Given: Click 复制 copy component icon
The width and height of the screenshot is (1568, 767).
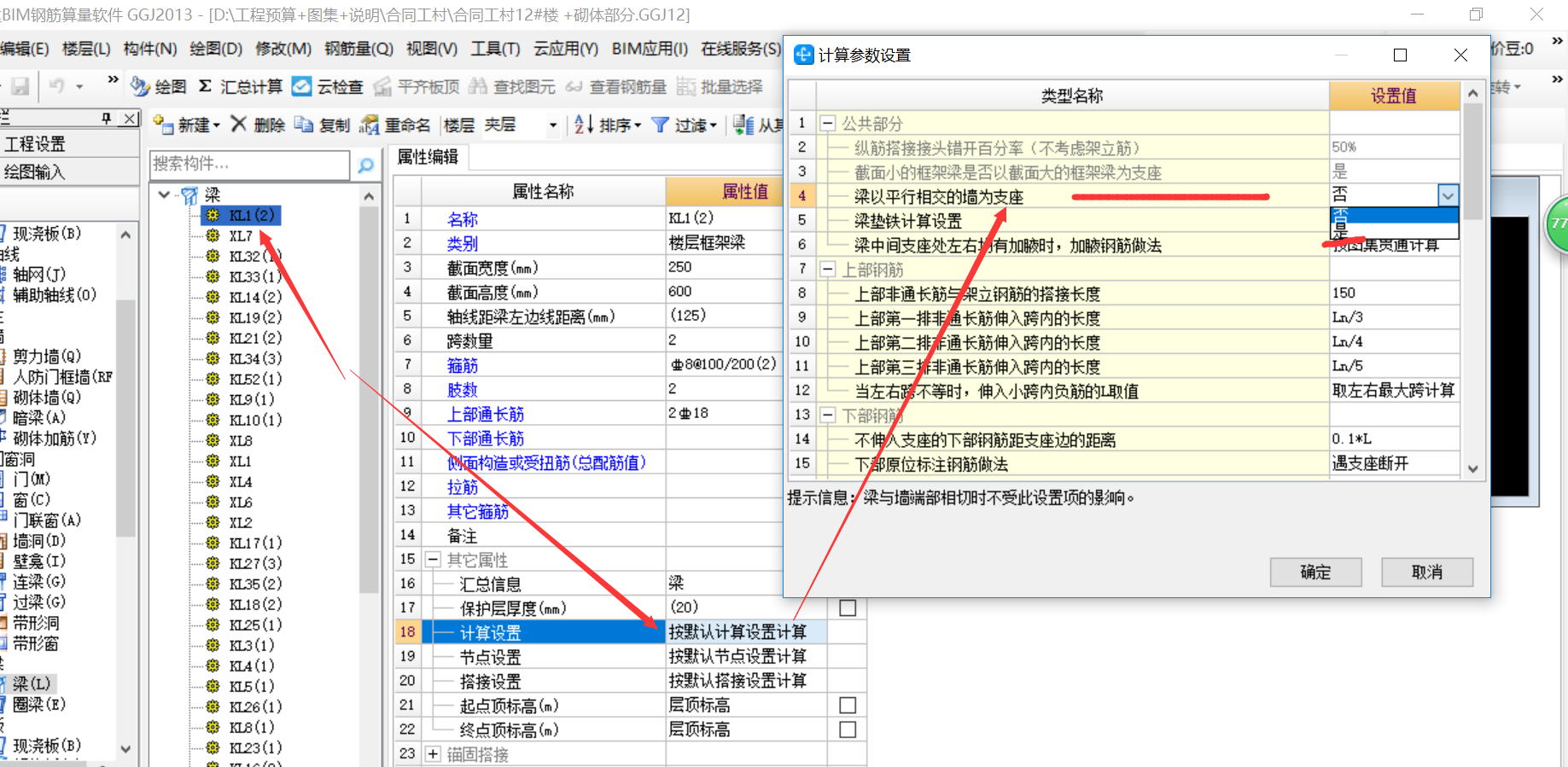Looking at the screenshot, I should click(x=304, y=125).
